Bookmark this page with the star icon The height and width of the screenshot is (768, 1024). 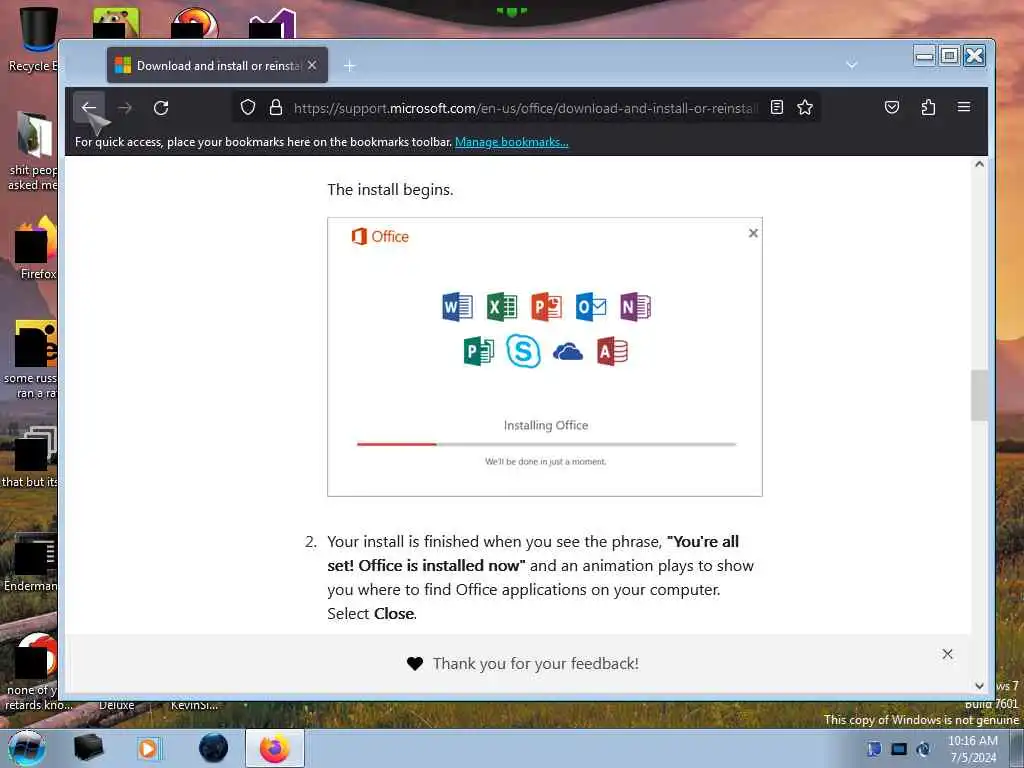(805, 107)
